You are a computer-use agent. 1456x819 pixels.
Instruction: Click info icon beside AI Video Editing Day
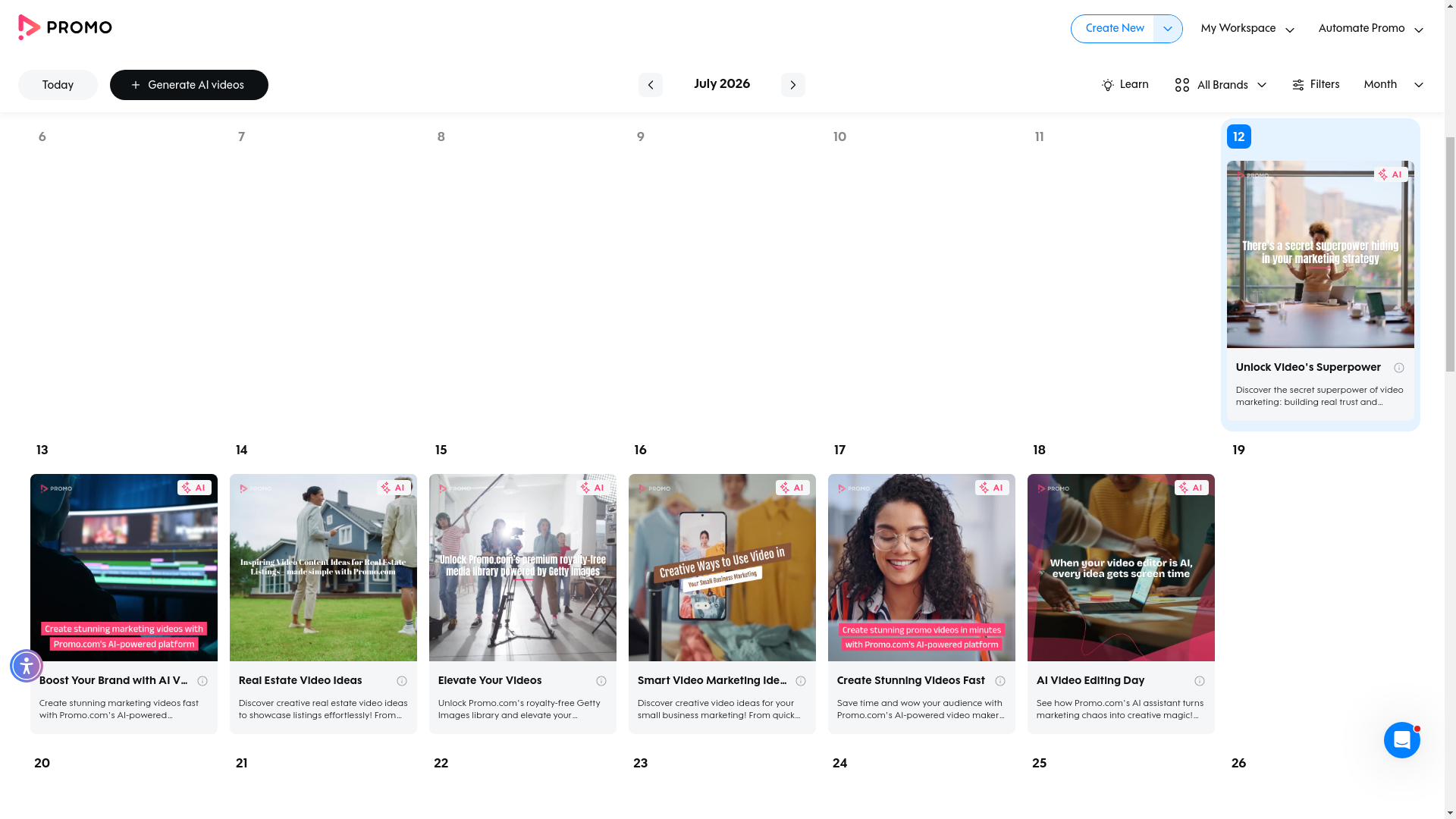[x=1199, y=681]
